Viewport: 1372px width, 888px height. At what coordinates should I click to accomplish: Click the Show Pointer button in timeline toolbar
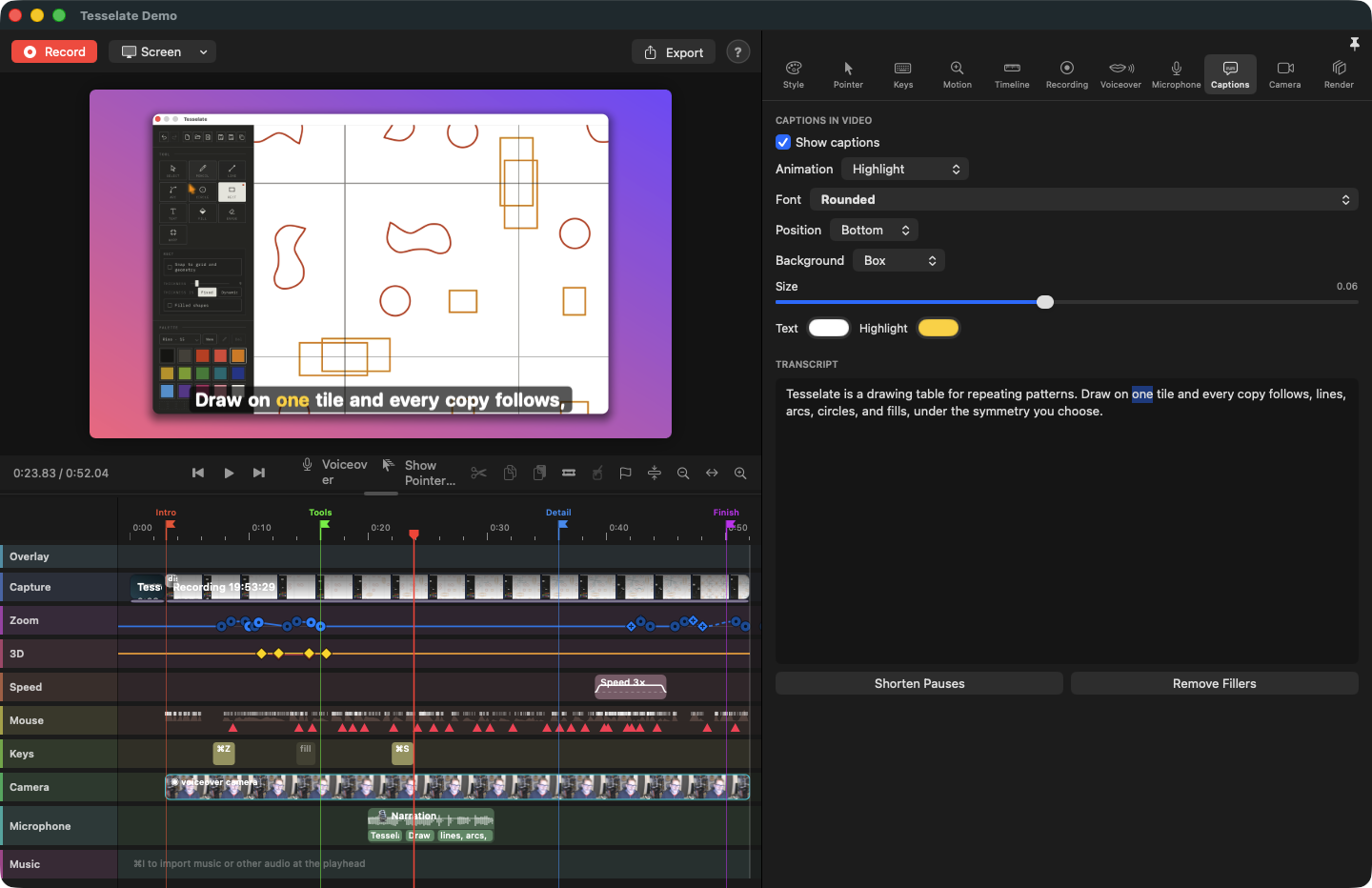coord(418,473)
